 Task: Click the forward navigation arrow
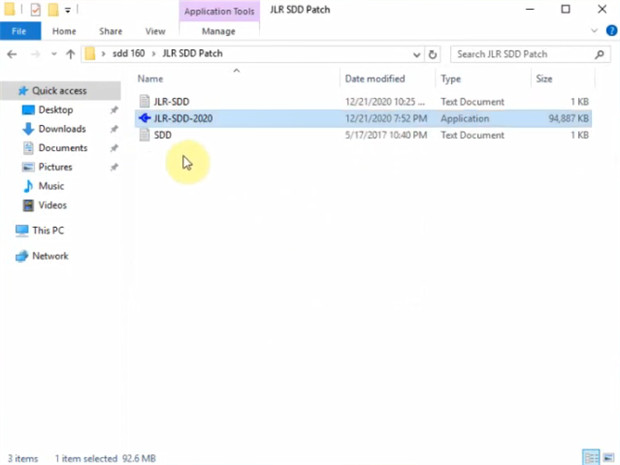pos(35,54)
